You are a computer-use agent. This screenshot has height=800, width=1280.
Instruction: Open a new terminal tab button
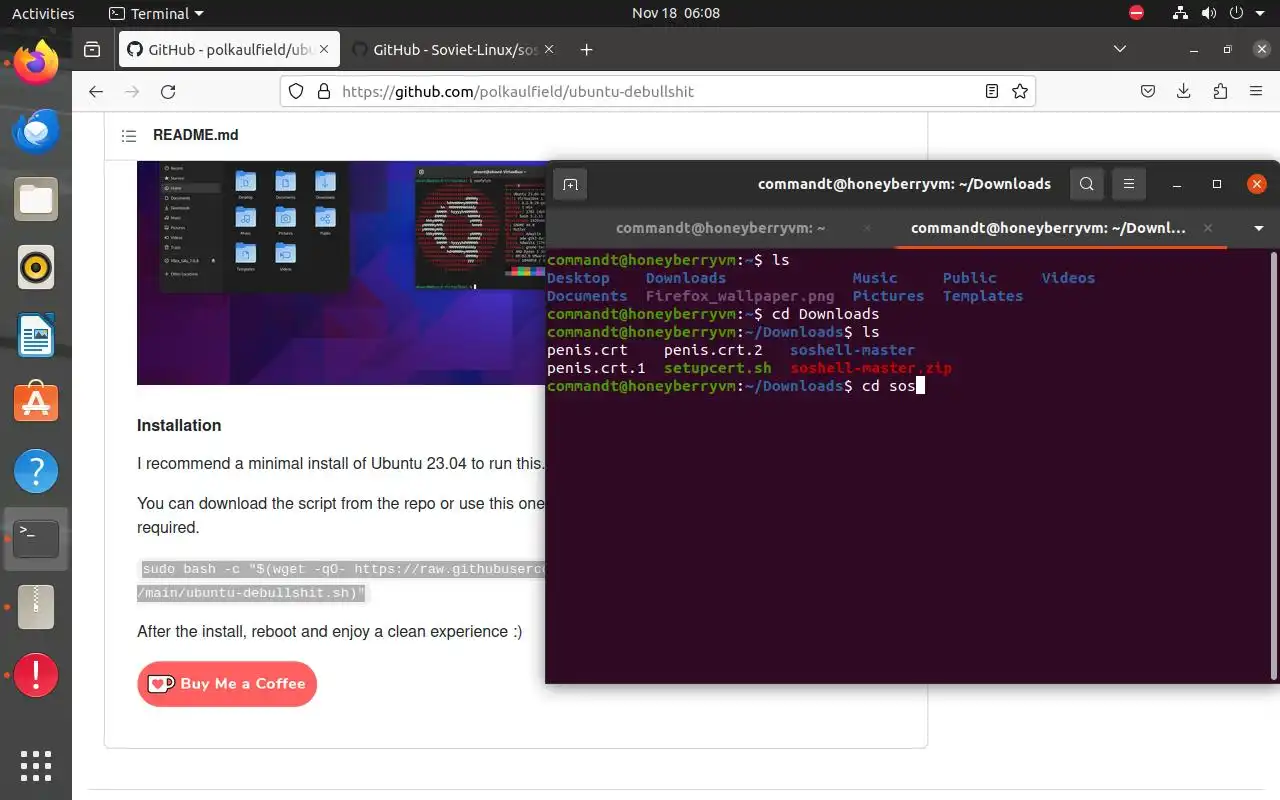(570, 184)
